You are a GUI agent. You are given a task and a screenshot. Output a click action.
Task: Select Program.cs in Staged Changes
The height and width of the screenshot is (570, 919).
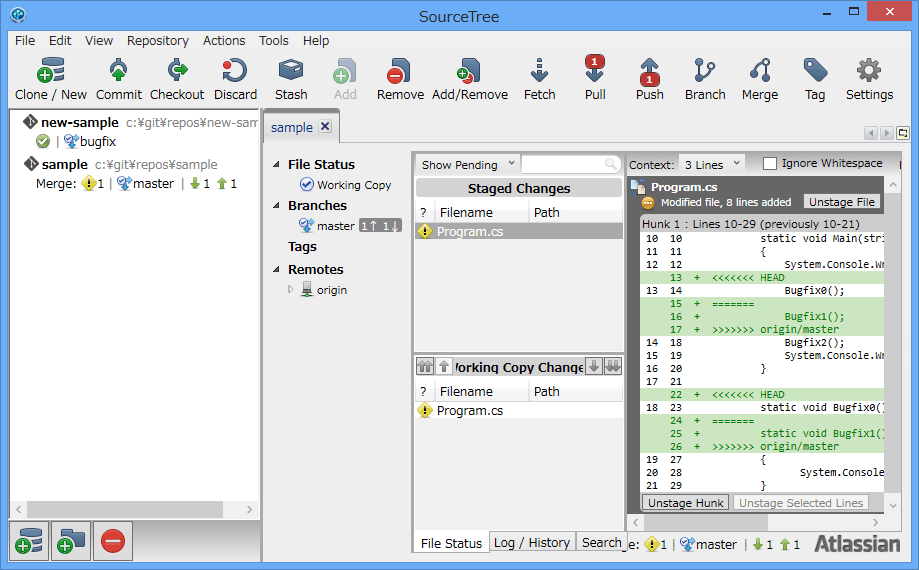pos(519,231)
